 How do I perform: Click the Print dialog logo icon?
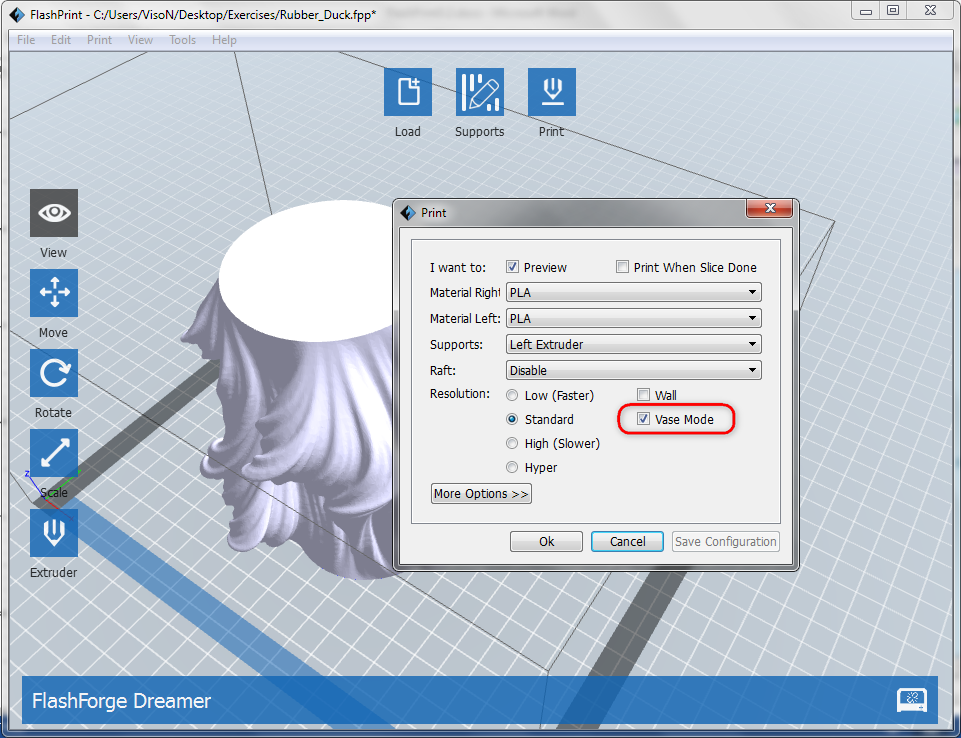click(x=408, y=213)
